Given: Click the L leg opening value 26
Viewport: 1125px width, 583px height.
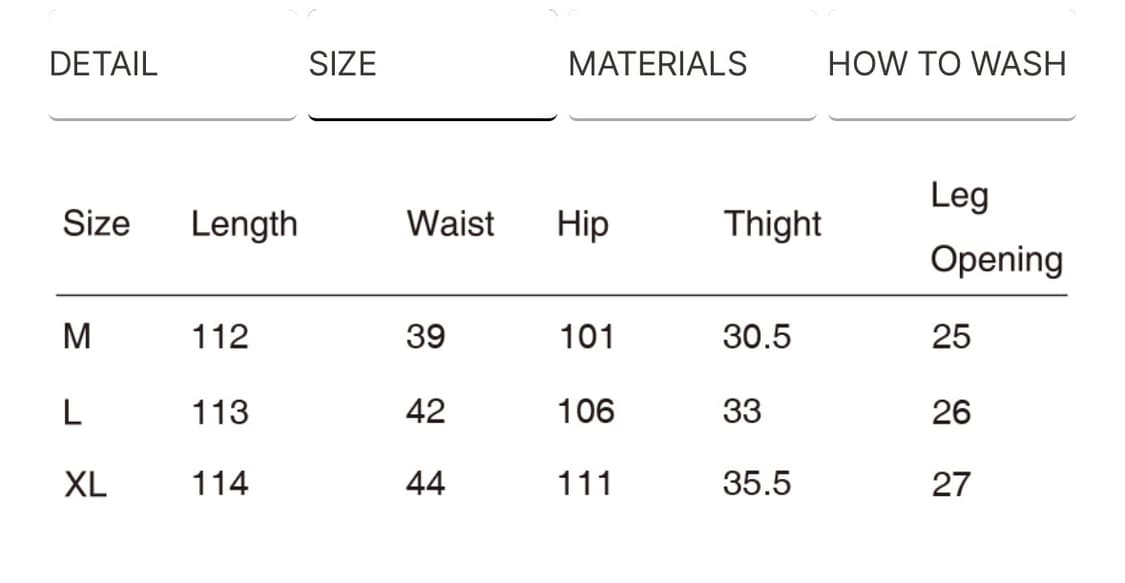Looking at the screenshot, I should 951,412.
